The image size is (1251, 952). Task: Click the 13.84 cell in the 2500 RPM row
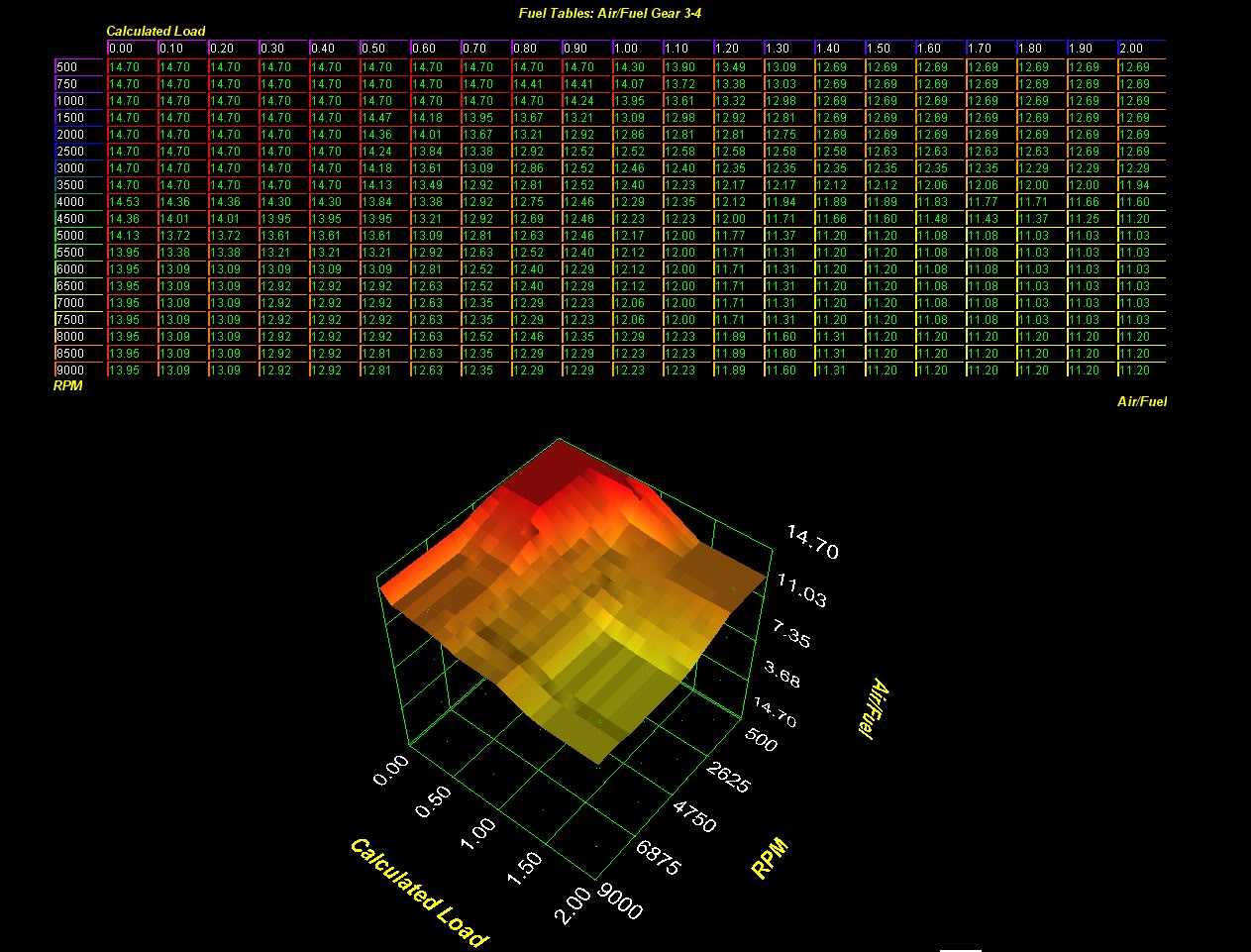tap(435, 152)
